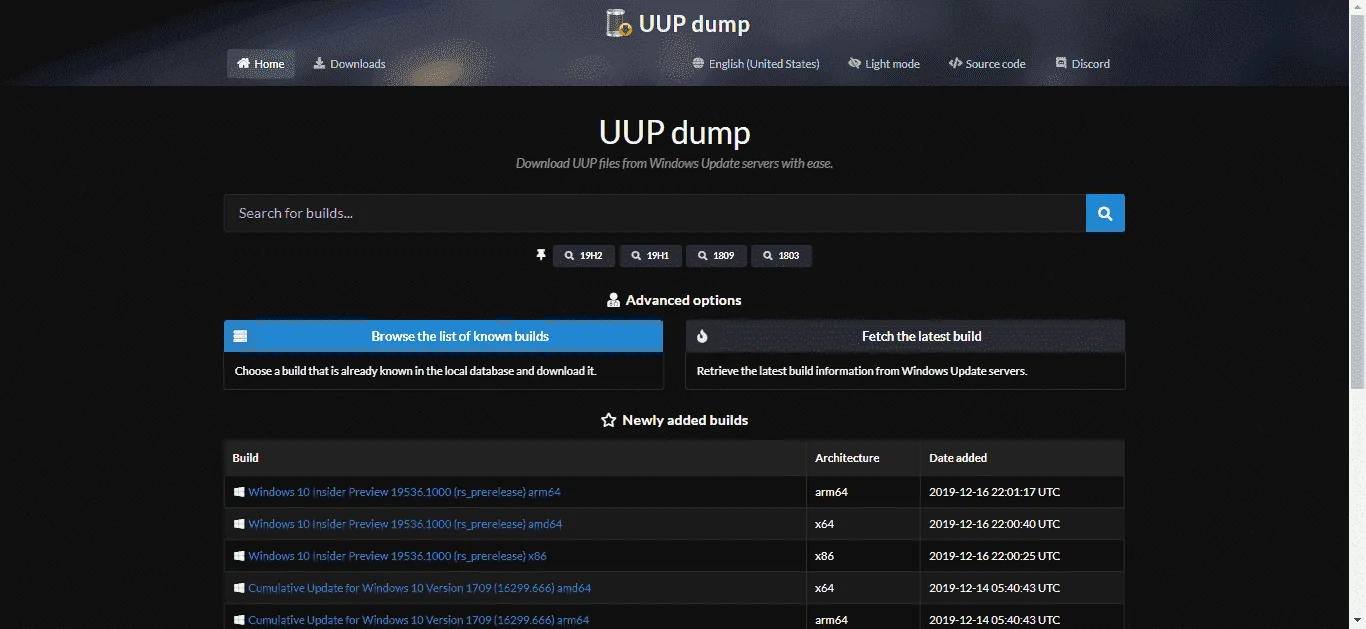Open Windows 10 Insider Preview 19536.1000 arm64

point(404,492)
